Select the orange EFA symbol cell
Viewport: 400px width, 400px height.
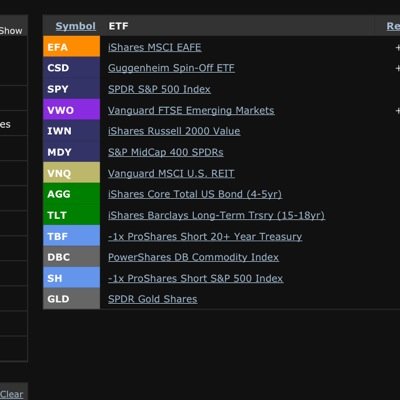tap(71, 47)
